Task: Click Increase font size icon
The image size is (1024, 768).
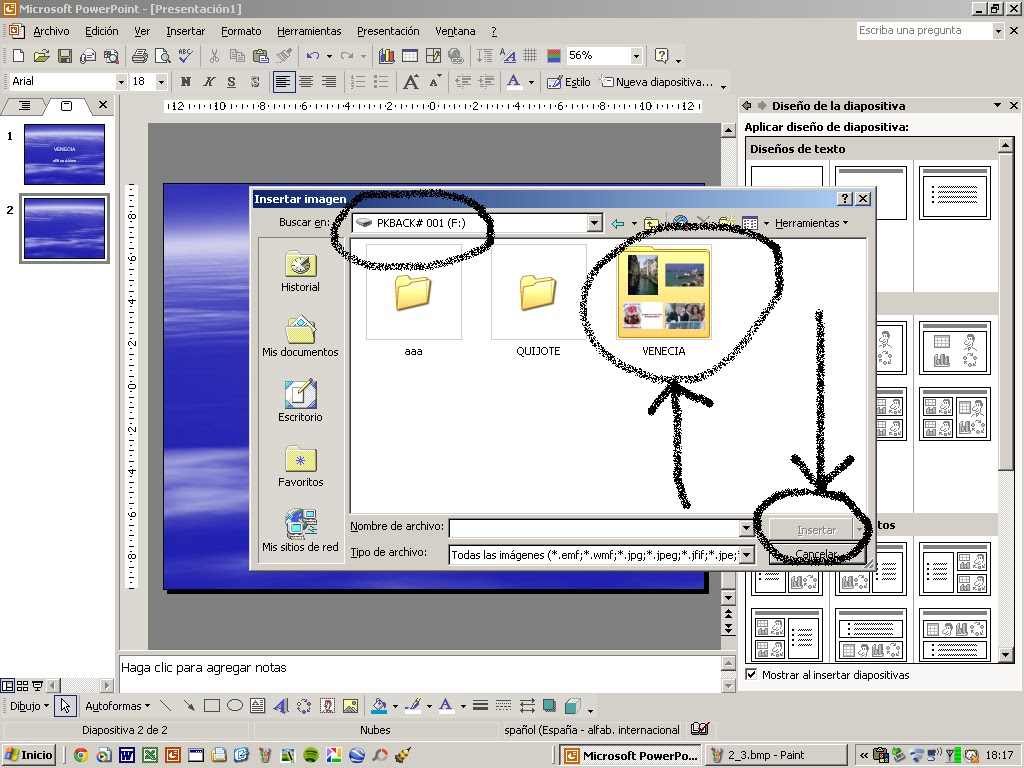Action: click(411, 82)
